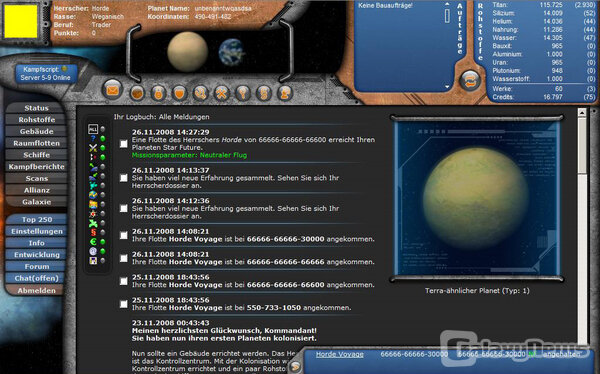The image size is (600, 374).
Task: Click the orange refresh arrows icon beside resources
Action: (x=470, y=80)
